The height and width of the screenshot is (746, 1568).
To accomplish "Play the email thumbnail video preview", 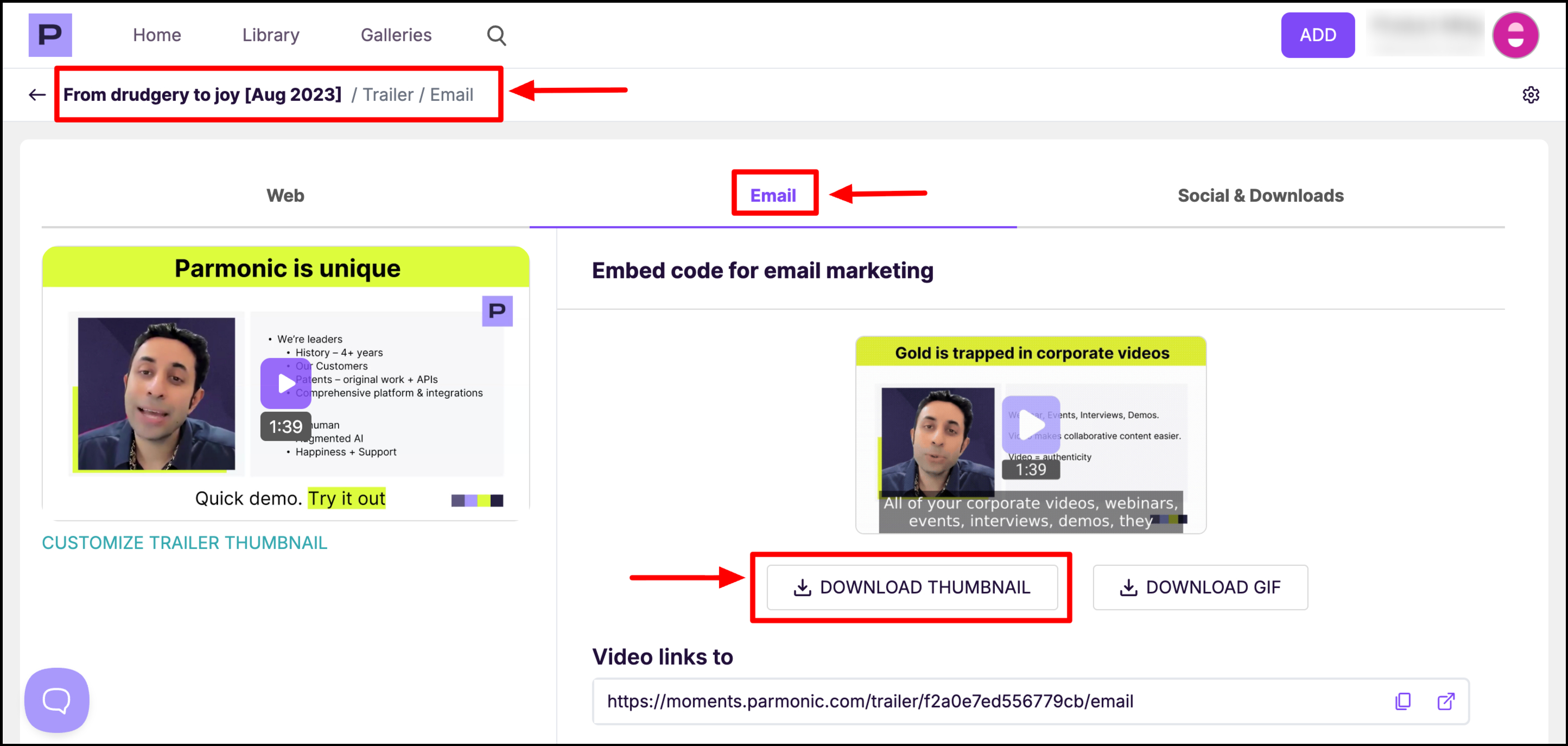I will (1031, 424).
